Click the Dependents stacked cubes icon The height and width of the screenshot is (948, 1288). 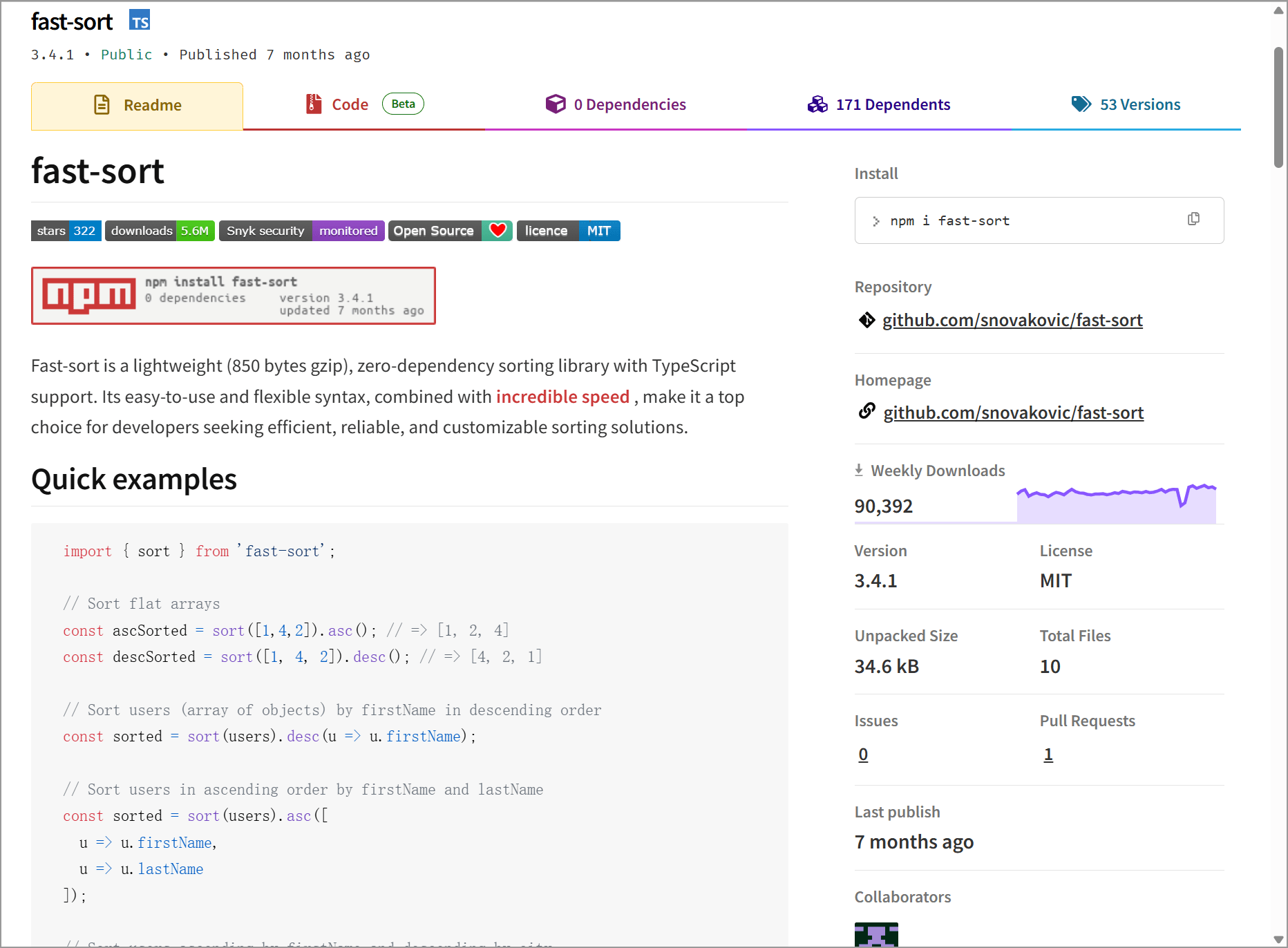coord(817,104)
